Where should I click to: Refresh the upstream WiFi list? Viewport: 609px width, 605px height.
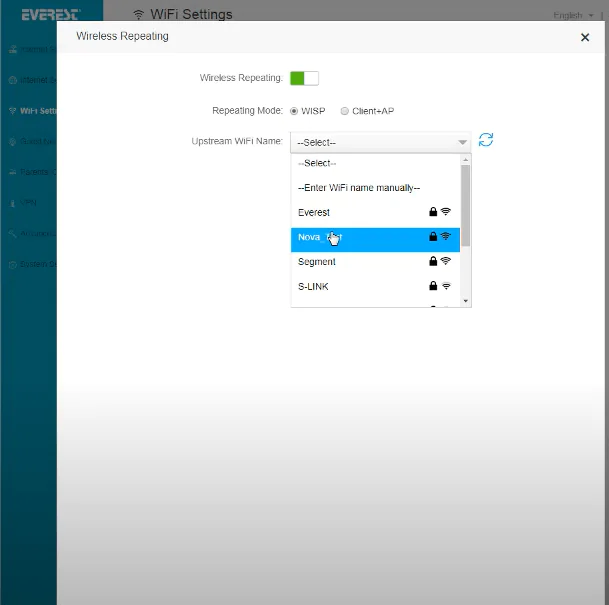point(485,140)
